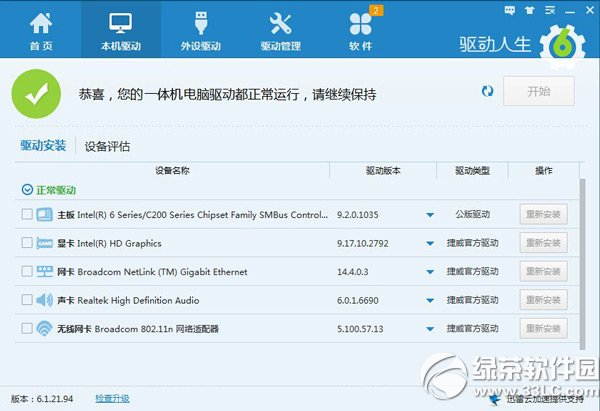Open the feedback chat icon in title bar

(x=510, y=10)
